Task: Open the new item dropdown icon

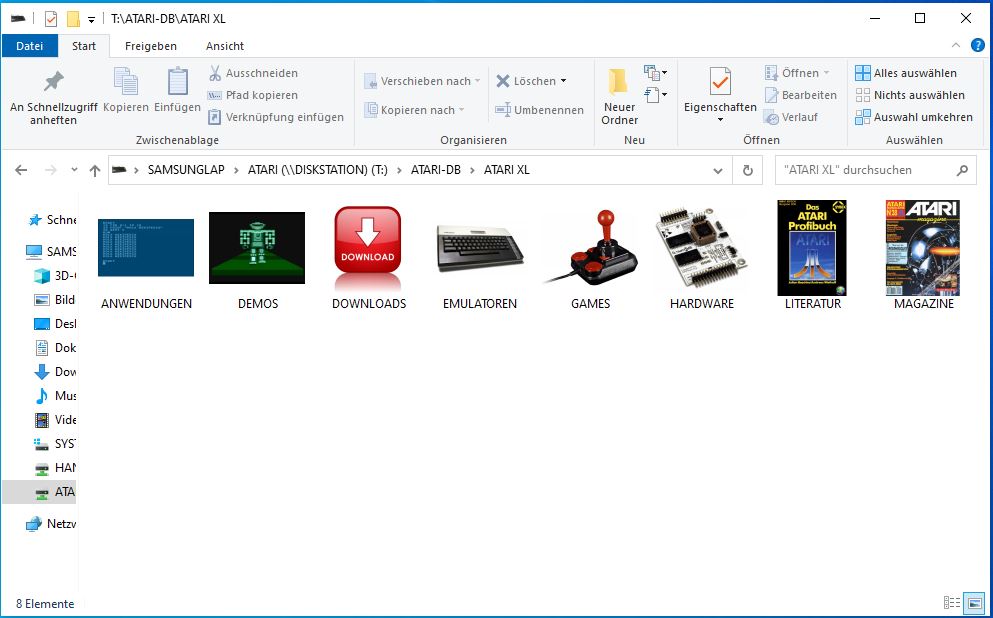Action: pyautogui.click(x=655, y=72)
